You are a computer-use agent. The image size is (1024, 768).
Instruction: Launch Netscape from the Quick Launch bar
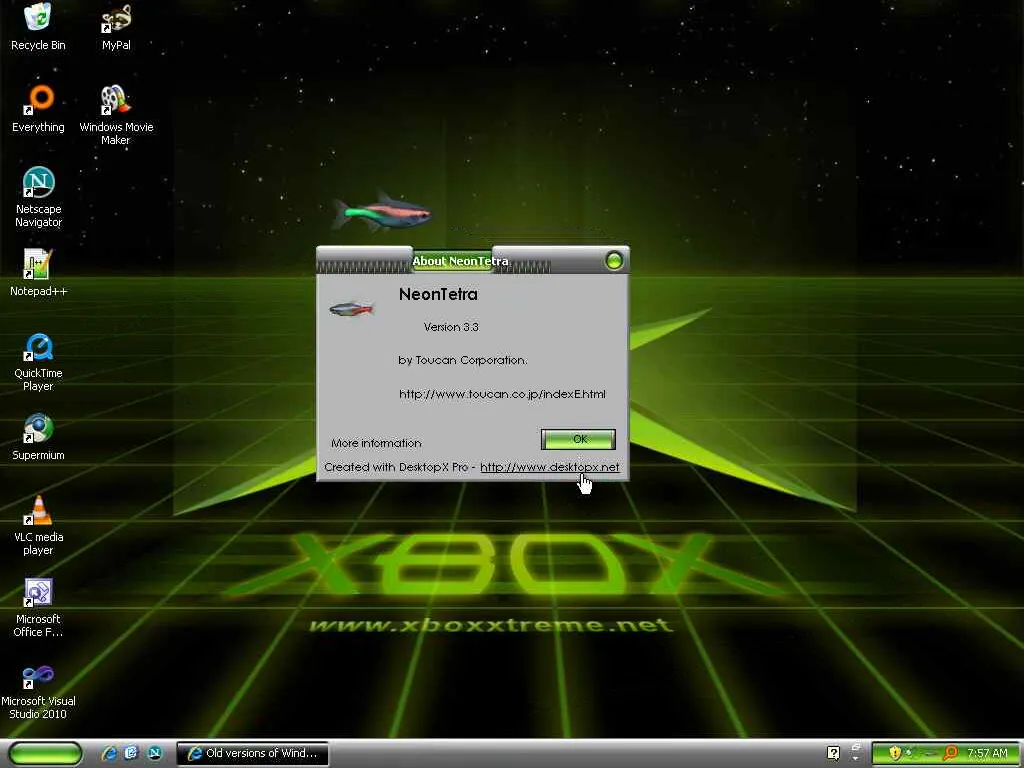point(155,753)
